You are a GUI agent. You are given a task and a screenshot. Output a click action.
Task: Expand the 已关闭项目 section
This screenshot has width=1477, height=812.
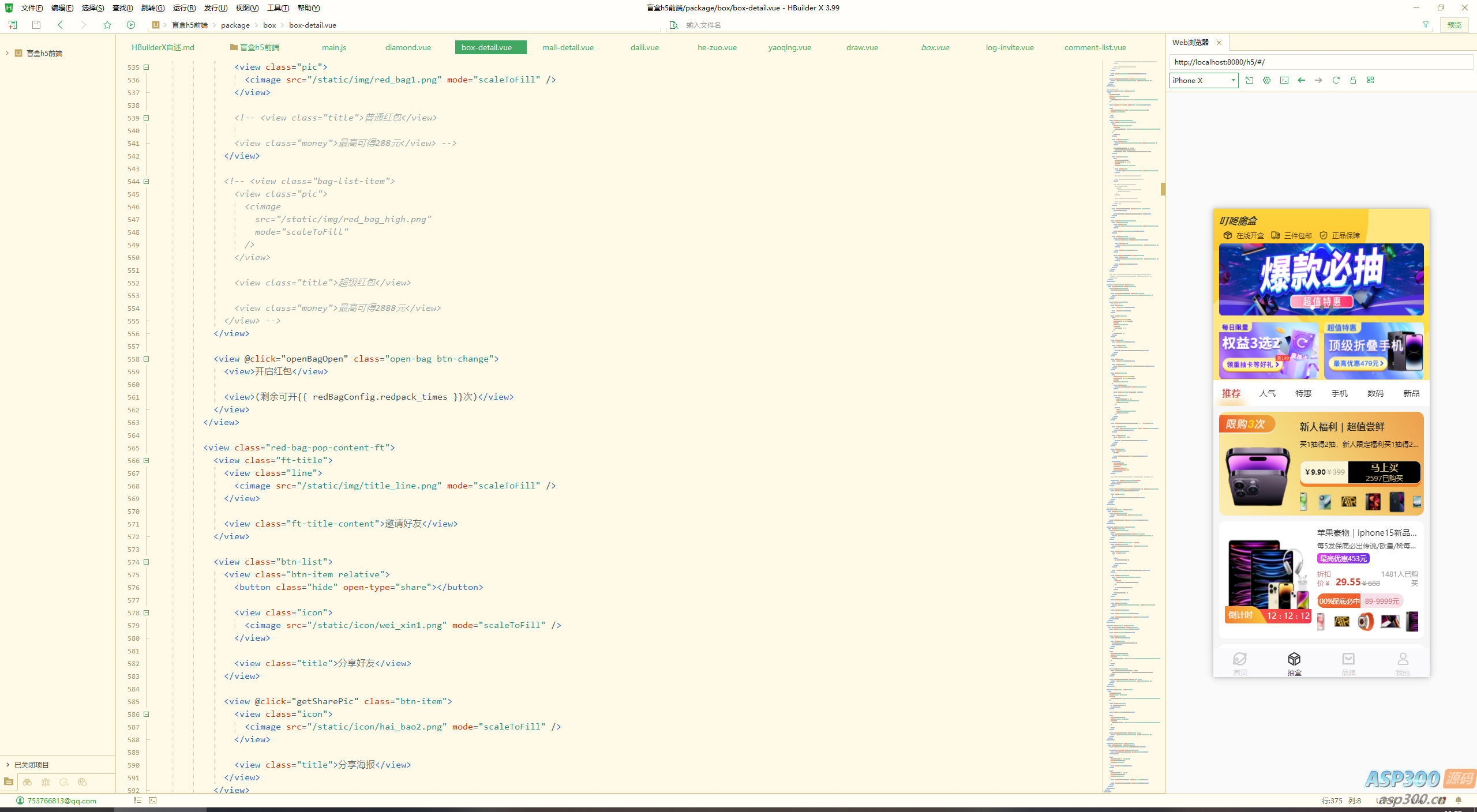click(x=8, y=765)
